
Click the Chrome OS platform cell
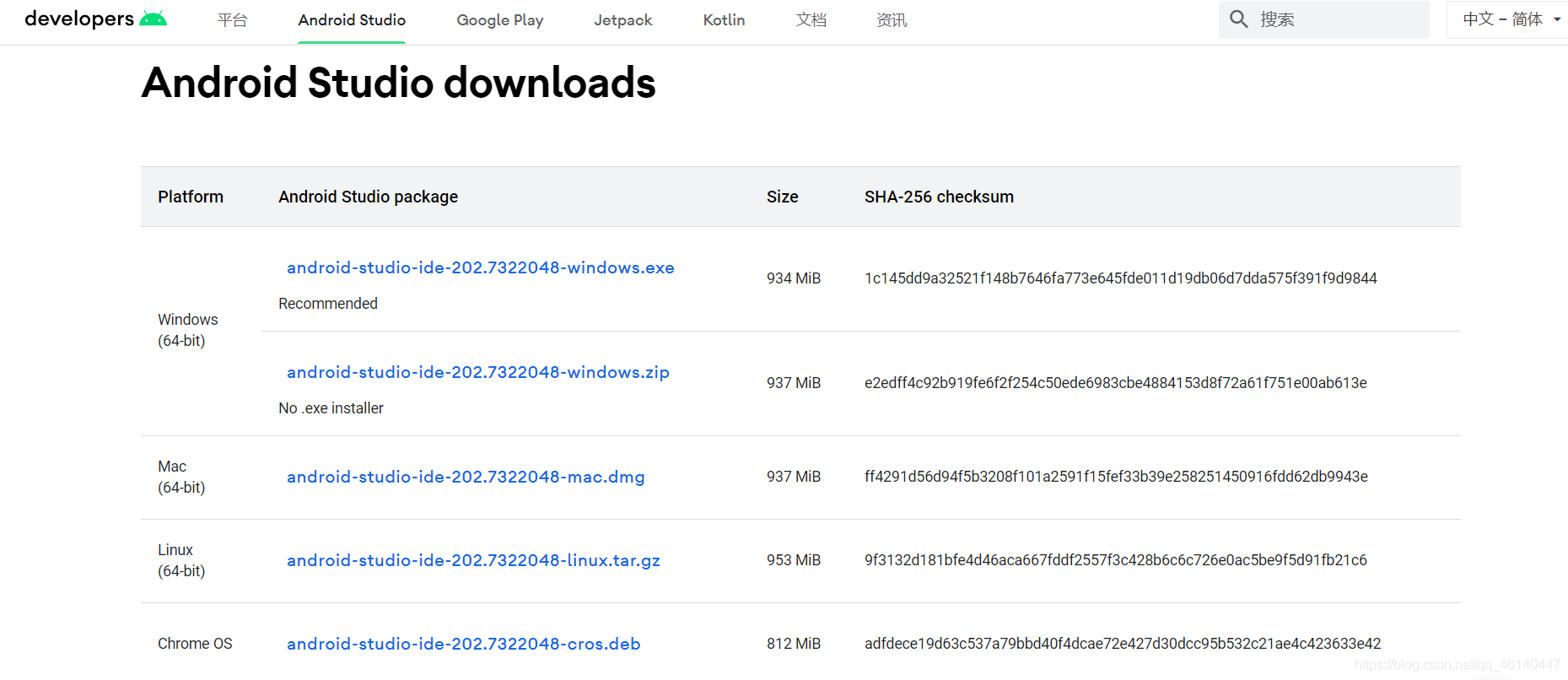[195, 644]
